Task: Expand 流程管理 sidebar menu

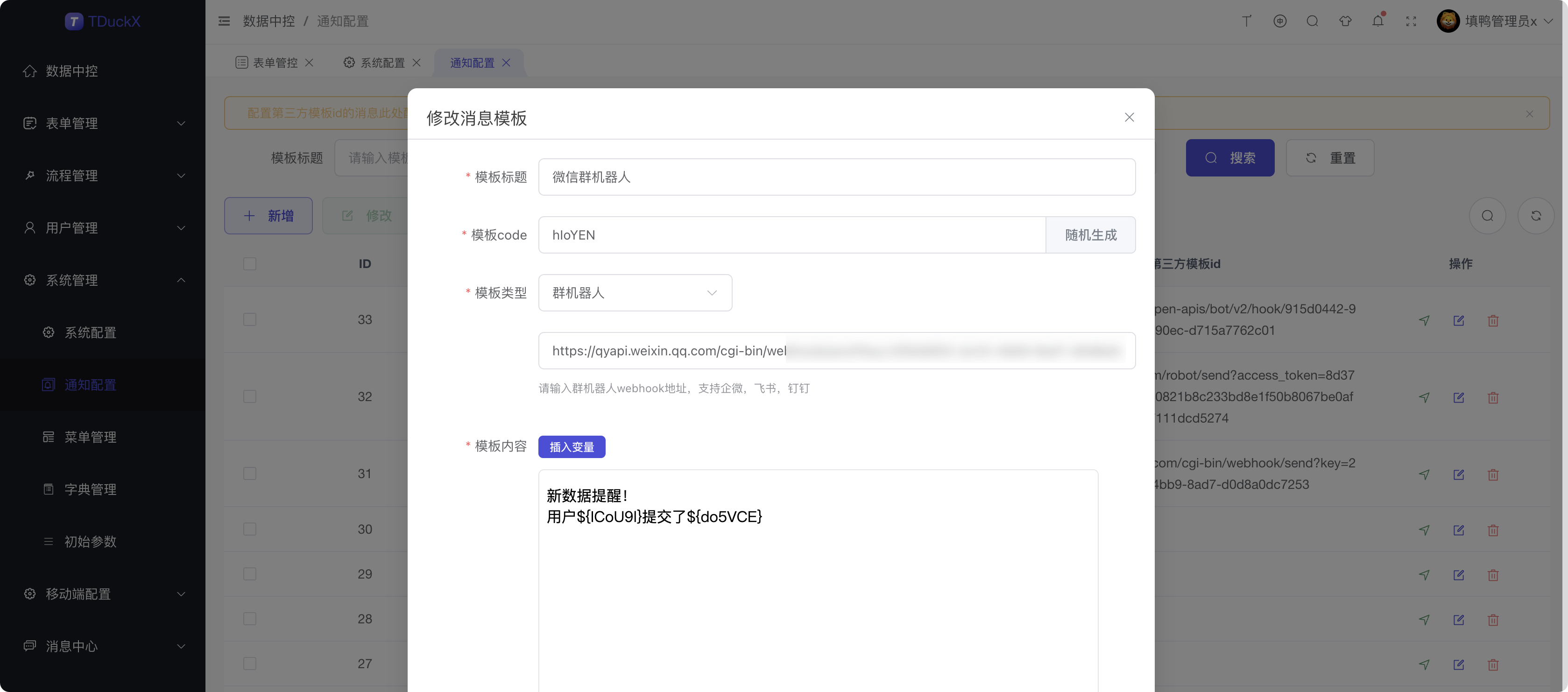Action: pyautogui.click(x=102, y=175)
